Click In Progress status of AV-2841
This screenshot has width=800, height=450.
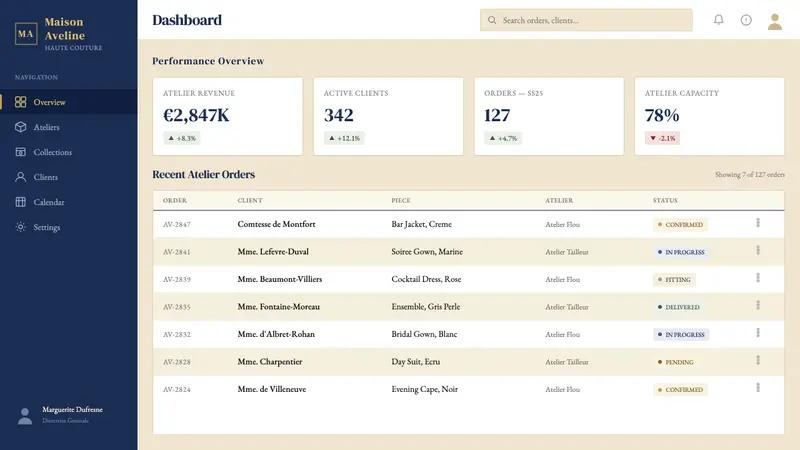pos(681,252)
